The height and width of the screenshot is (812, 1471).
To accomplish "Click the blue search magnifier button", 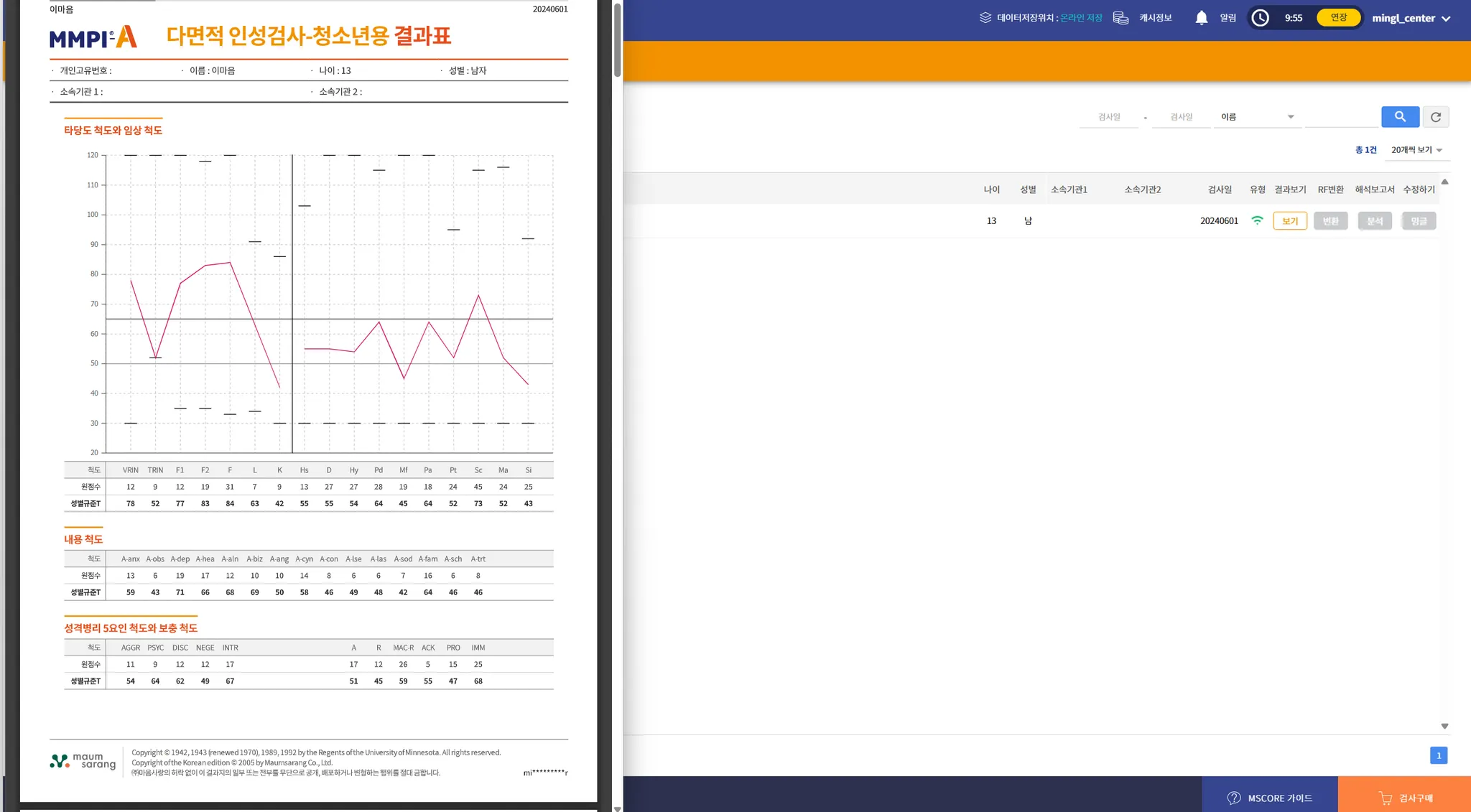I will (x=1400, y=116).
